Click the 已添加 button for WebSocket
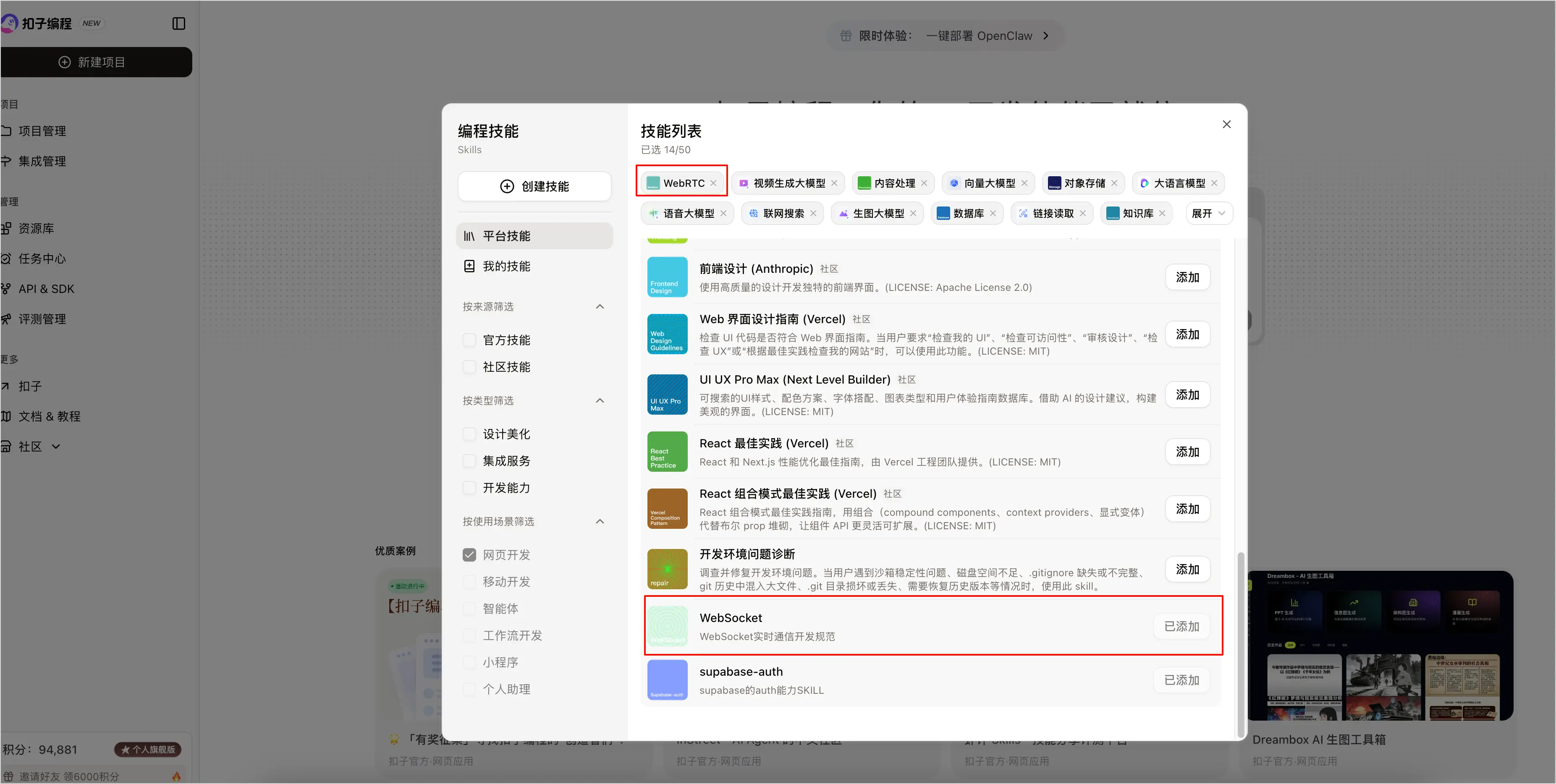The height and width of the screenshot is (784, 1556). (1182, 626)
